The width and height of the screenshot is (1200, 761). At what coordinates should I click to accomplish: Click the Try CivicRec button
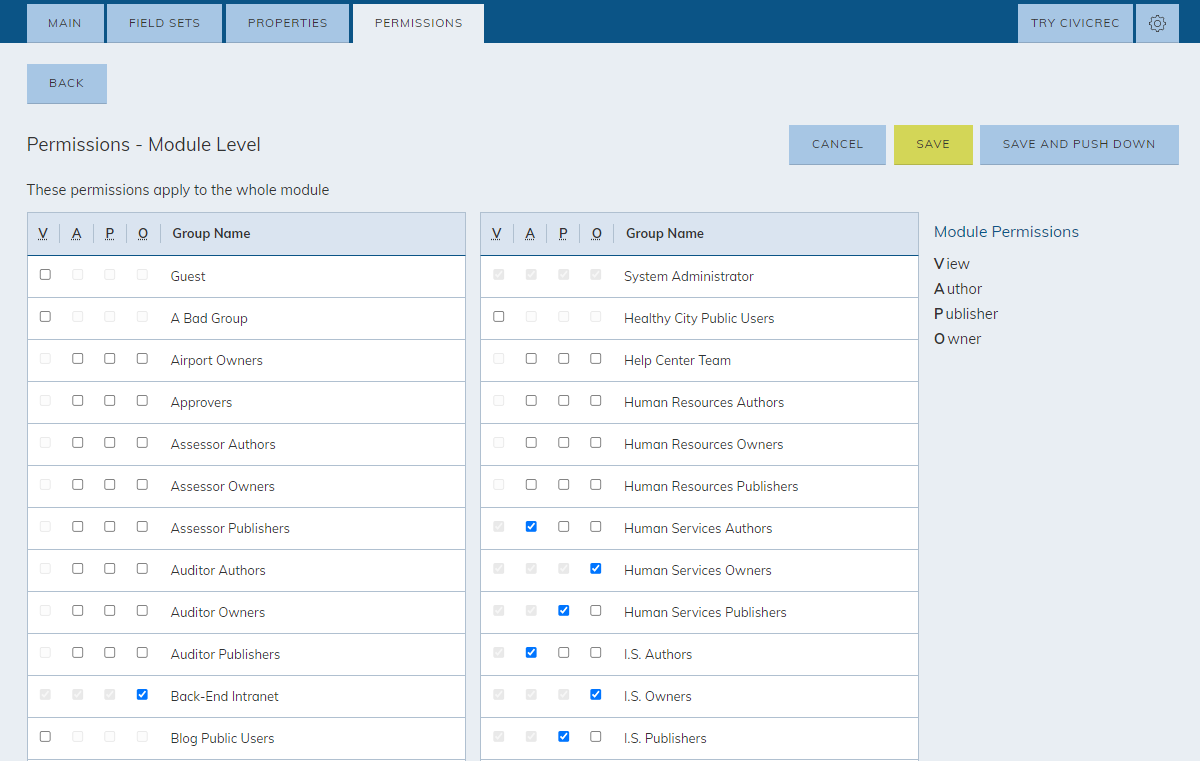1075,23
